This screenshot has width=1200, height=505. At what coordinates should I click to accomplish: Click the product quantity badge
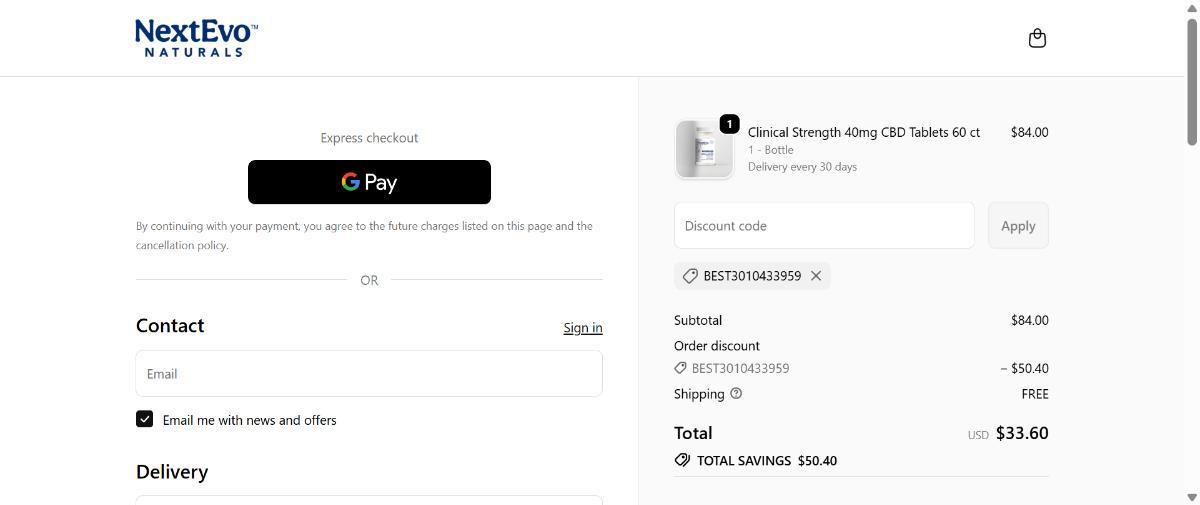729,124
